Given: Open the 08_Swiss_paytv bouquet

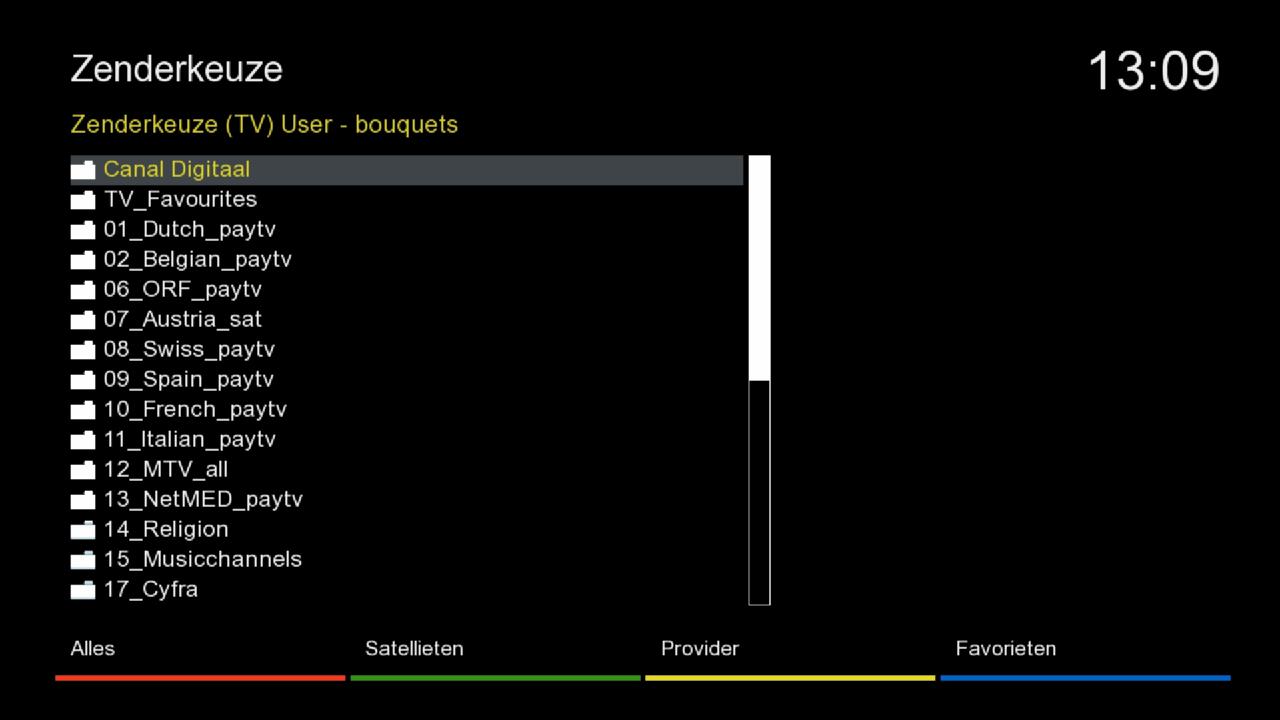Looking at the screenshot, I should 189,350.
